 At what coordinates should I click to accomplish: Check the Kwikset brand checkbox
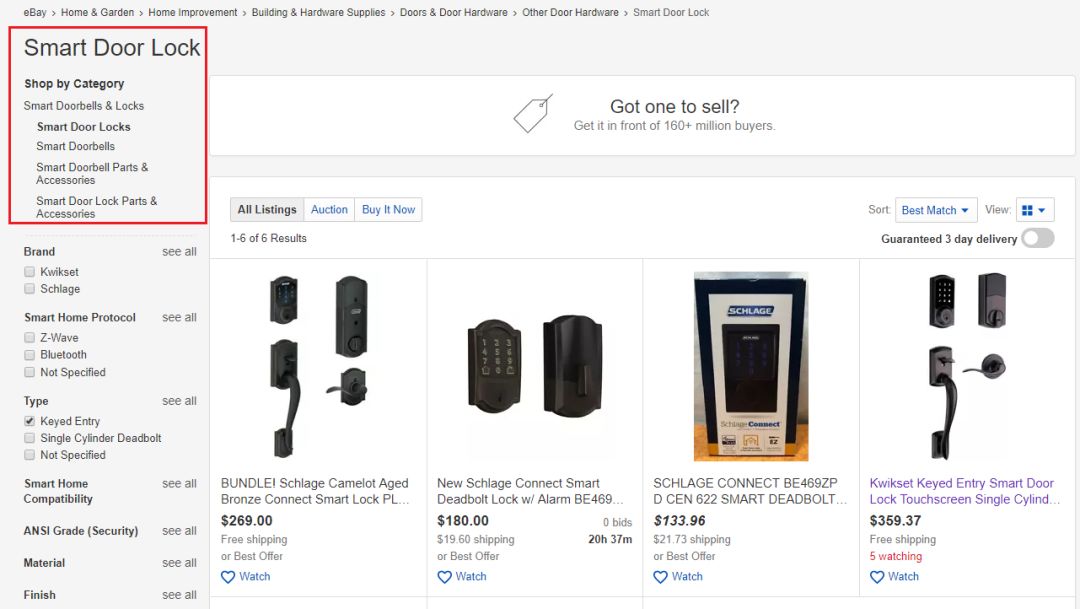[30, 272]
